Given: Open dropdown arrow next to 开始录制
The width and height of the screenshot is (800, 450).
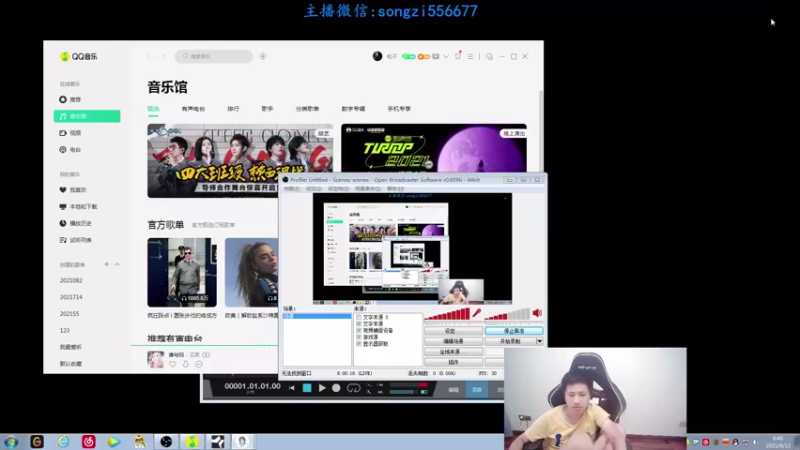Looking at the screenshot, I should 539,341.
